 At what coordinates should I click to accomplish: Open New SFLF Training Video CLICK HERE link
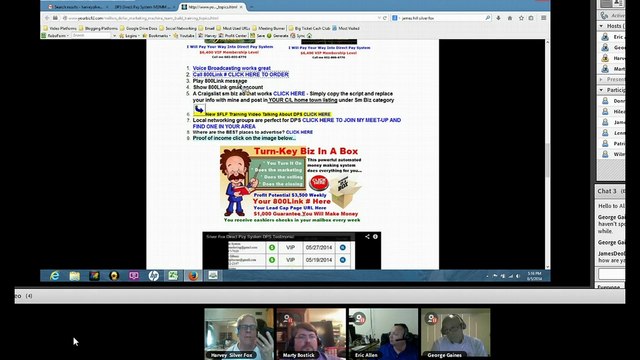click(x=268, y=114)
